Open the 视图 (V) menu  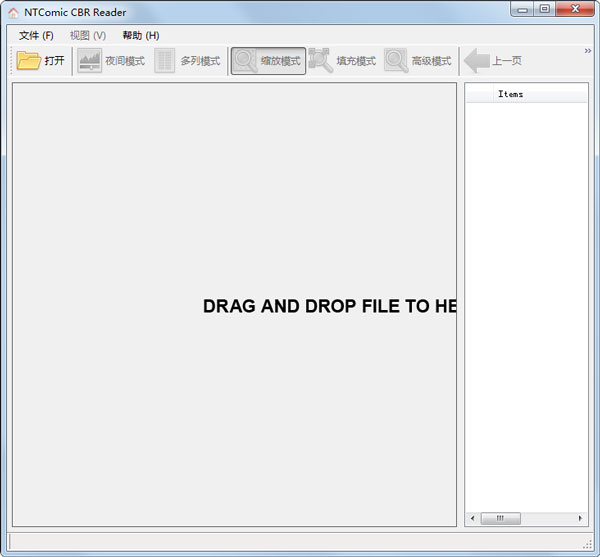point(88,36)
